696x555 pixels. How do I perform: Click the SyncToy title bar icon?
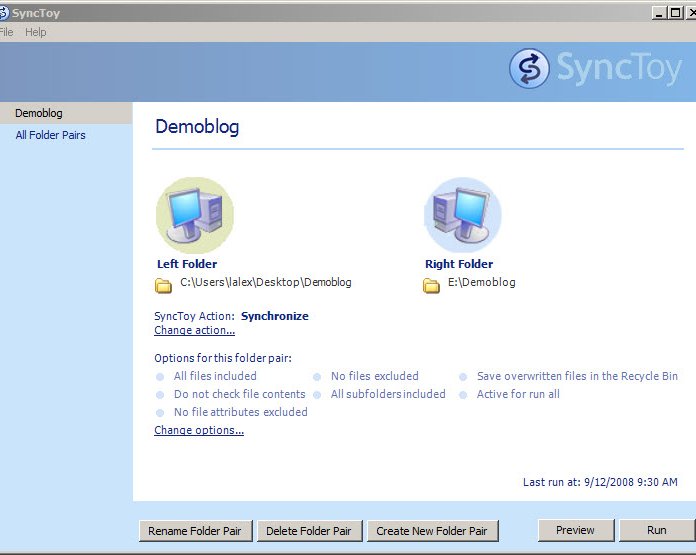pos(4,13)
